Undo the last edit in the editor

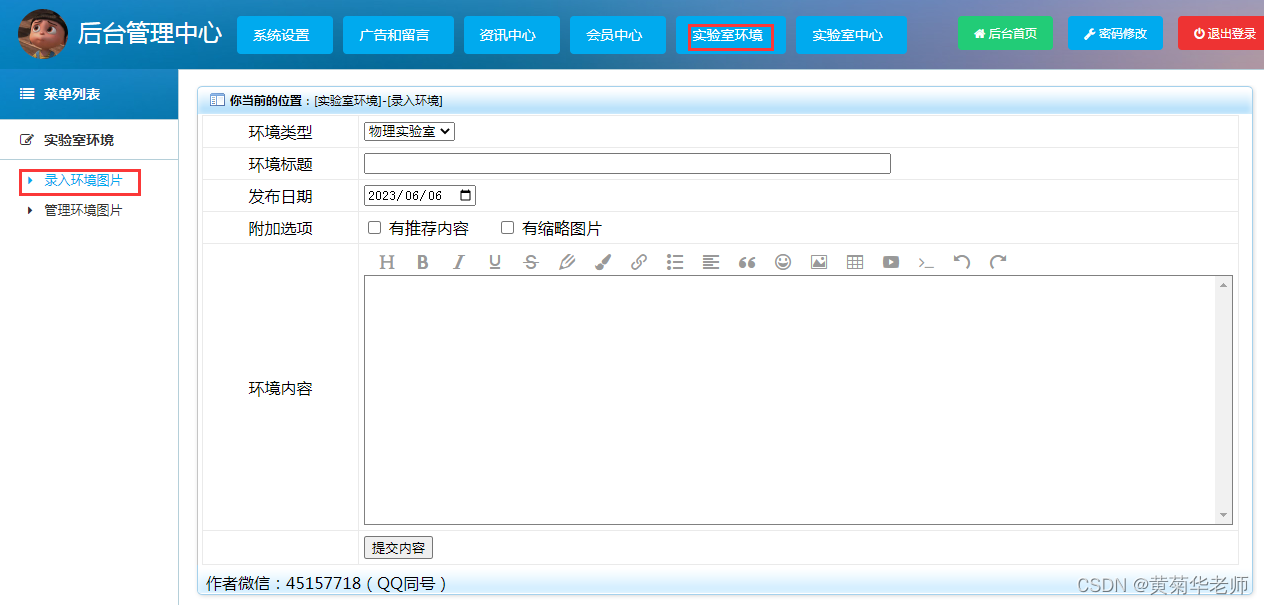pos(962,262)
